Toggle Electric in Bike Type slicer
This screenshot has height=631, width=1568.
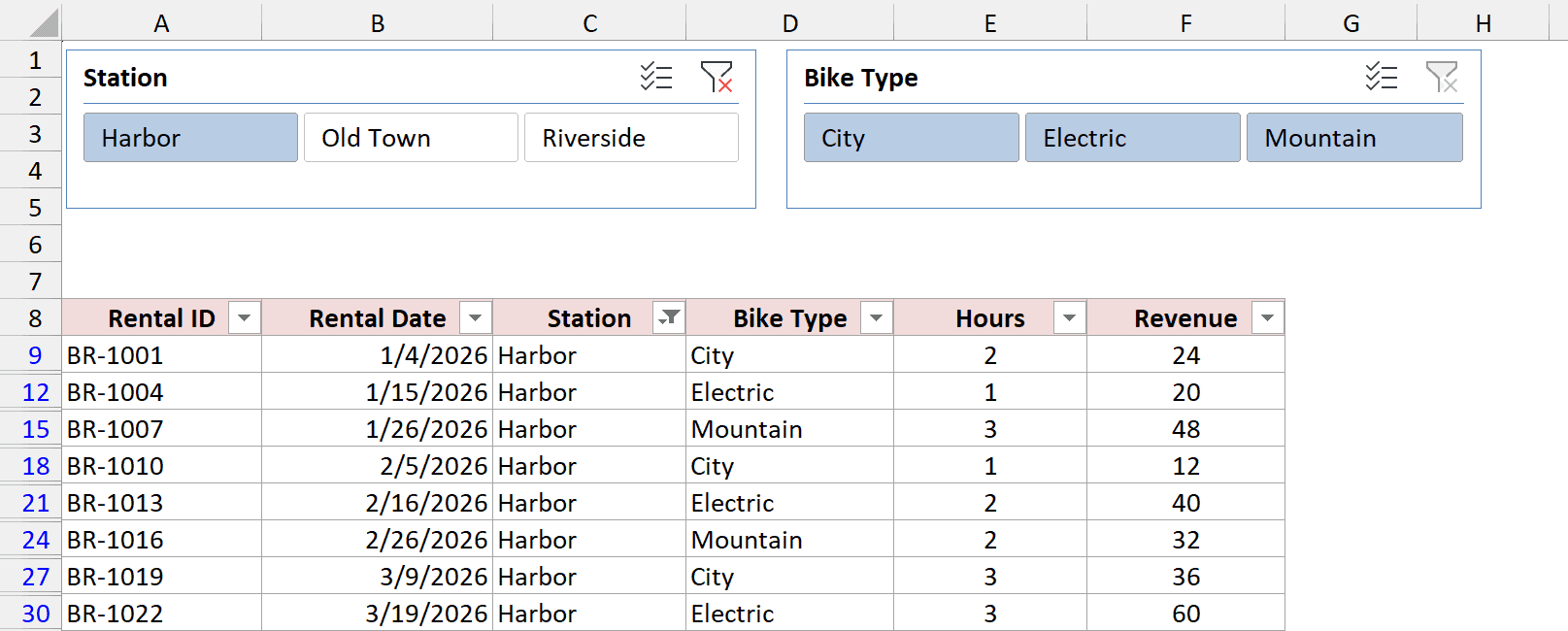click(1133, 137)
